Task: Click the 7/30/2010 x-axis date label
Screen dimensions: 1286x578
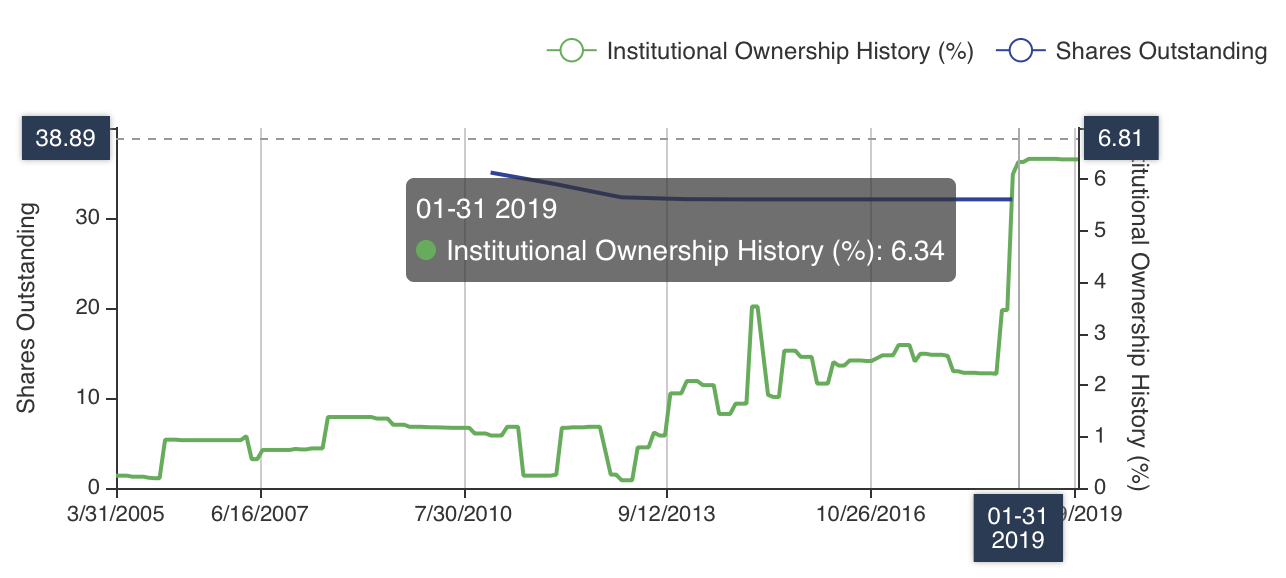Action: (465, 513)
